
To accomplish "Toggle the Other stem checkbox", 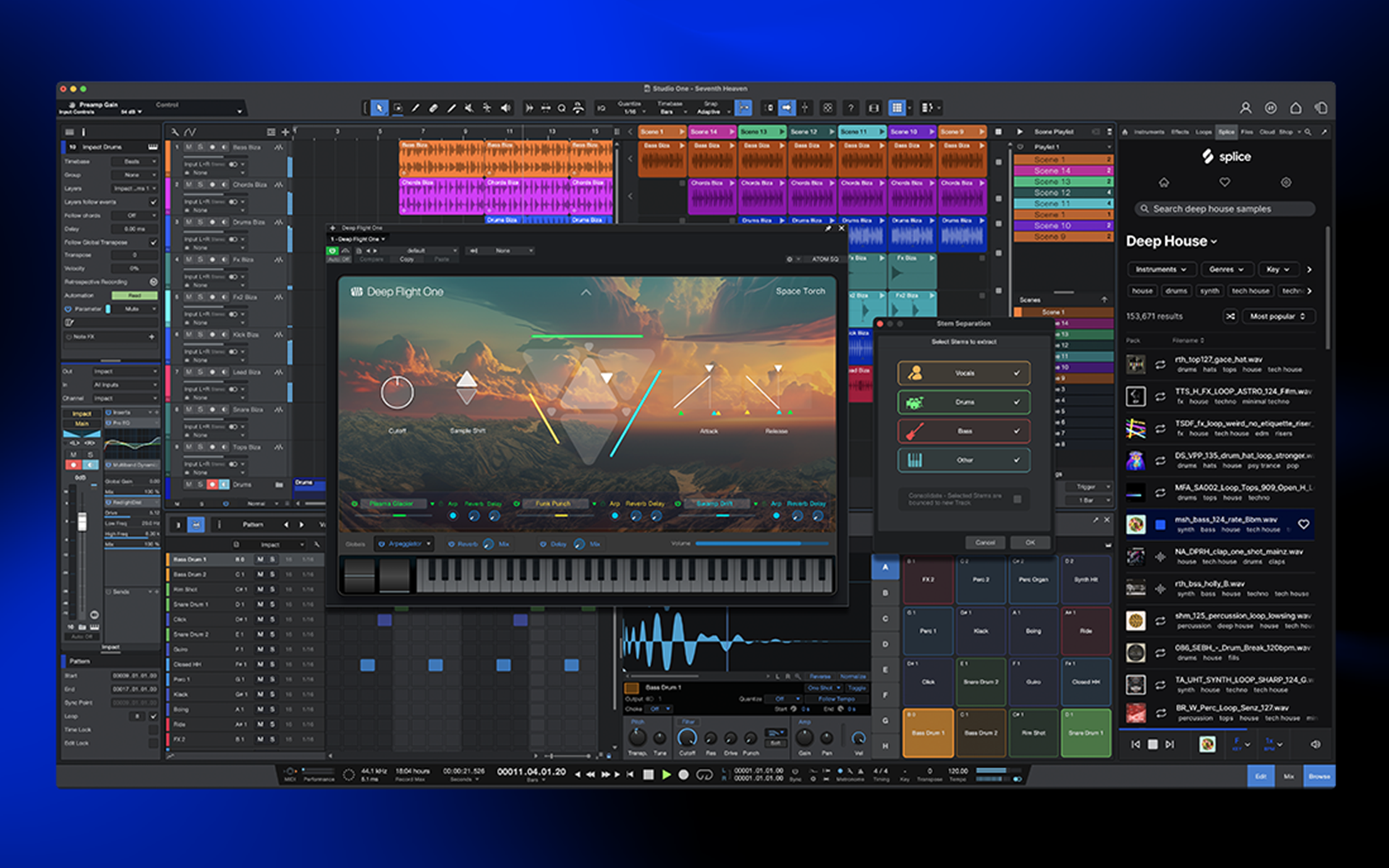I will tap(1016, 460).
